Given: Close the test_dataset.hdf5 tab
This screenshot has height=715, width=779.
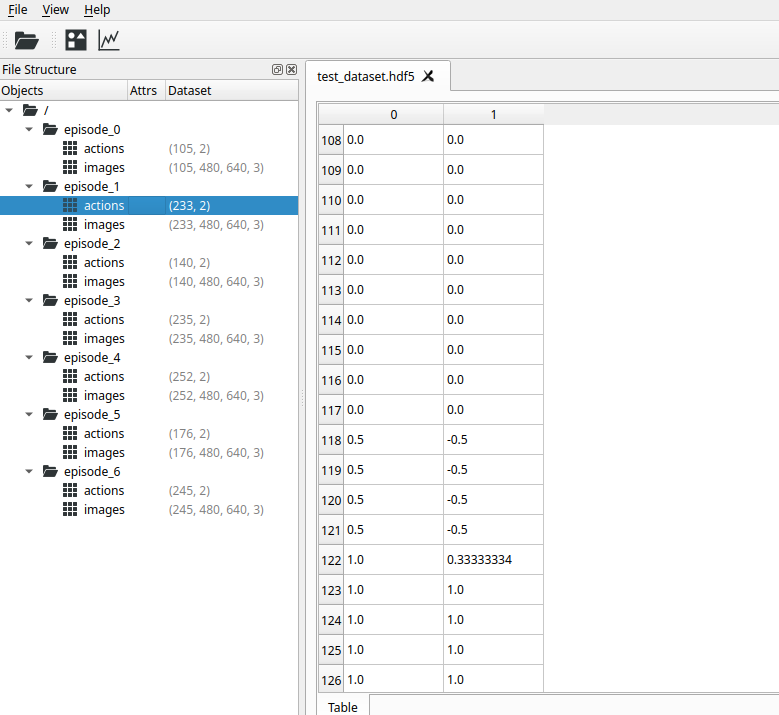Looking at the screenshot, I should tap(428, 76).
